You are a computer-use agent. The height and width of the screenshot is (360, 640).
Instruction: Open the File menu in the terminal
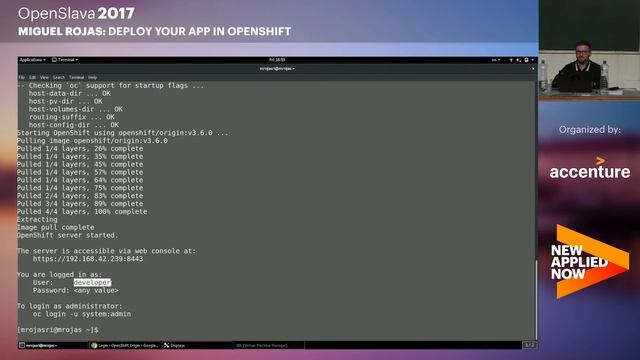pyautogui.click(x=22, y=77)
